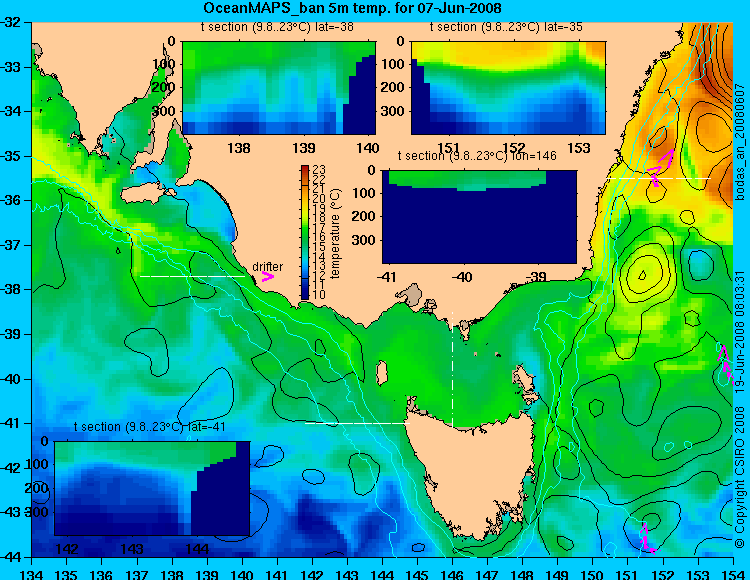The width and height of the screenshot is (750, 580).
Task: Click '138' on the lat=-38 inset axis
Action: (x=239, y=148)
